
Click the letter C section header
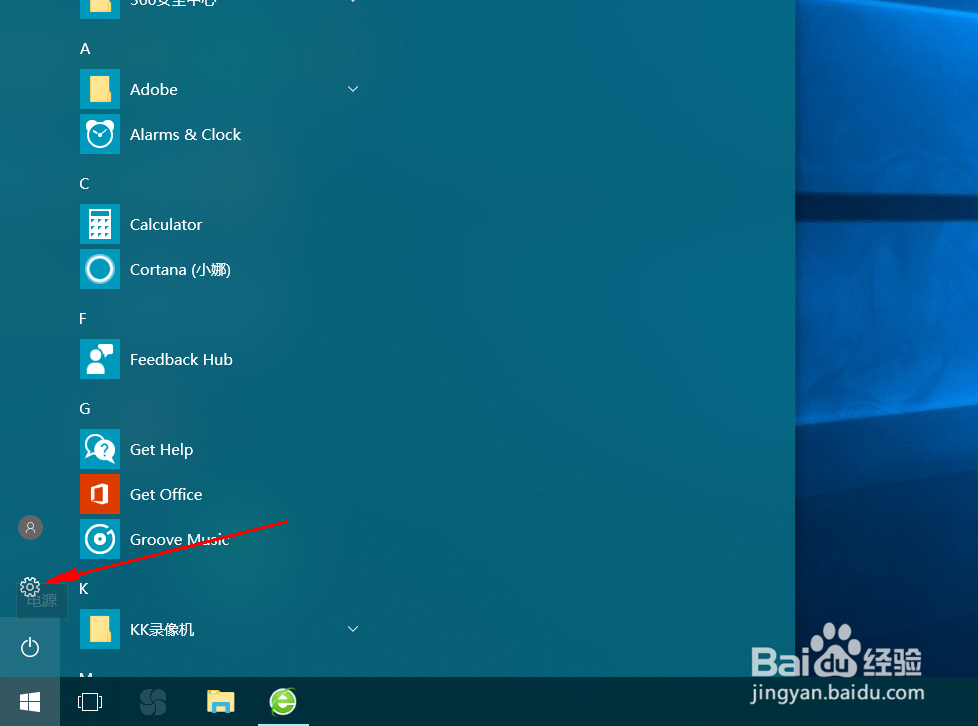pos(84,183)
